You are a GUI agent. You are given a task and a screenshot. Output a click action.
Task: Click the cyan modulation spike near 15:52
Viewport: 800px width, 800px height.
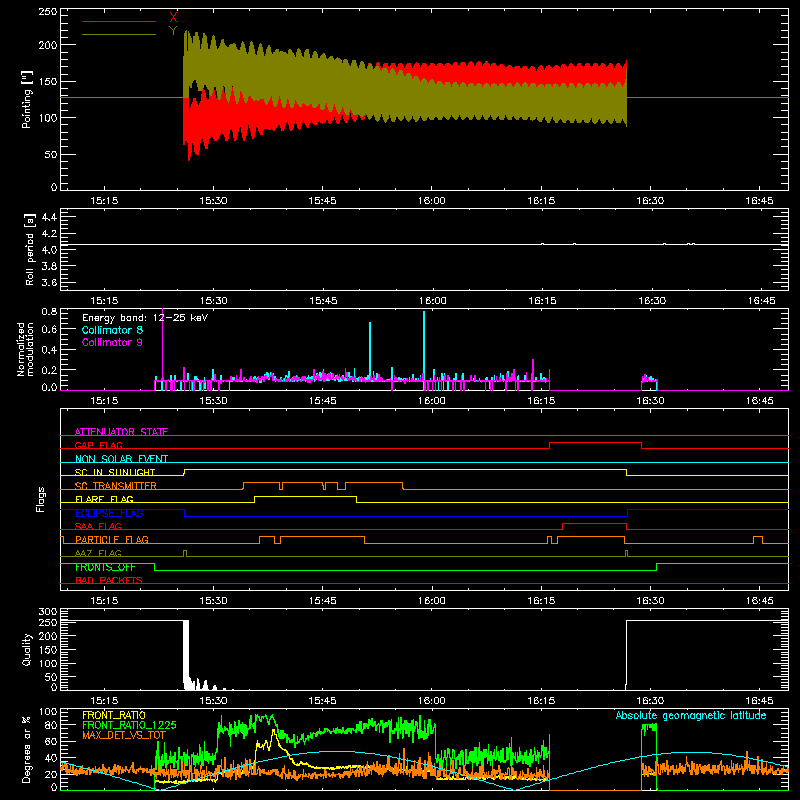tap(370, 351)
